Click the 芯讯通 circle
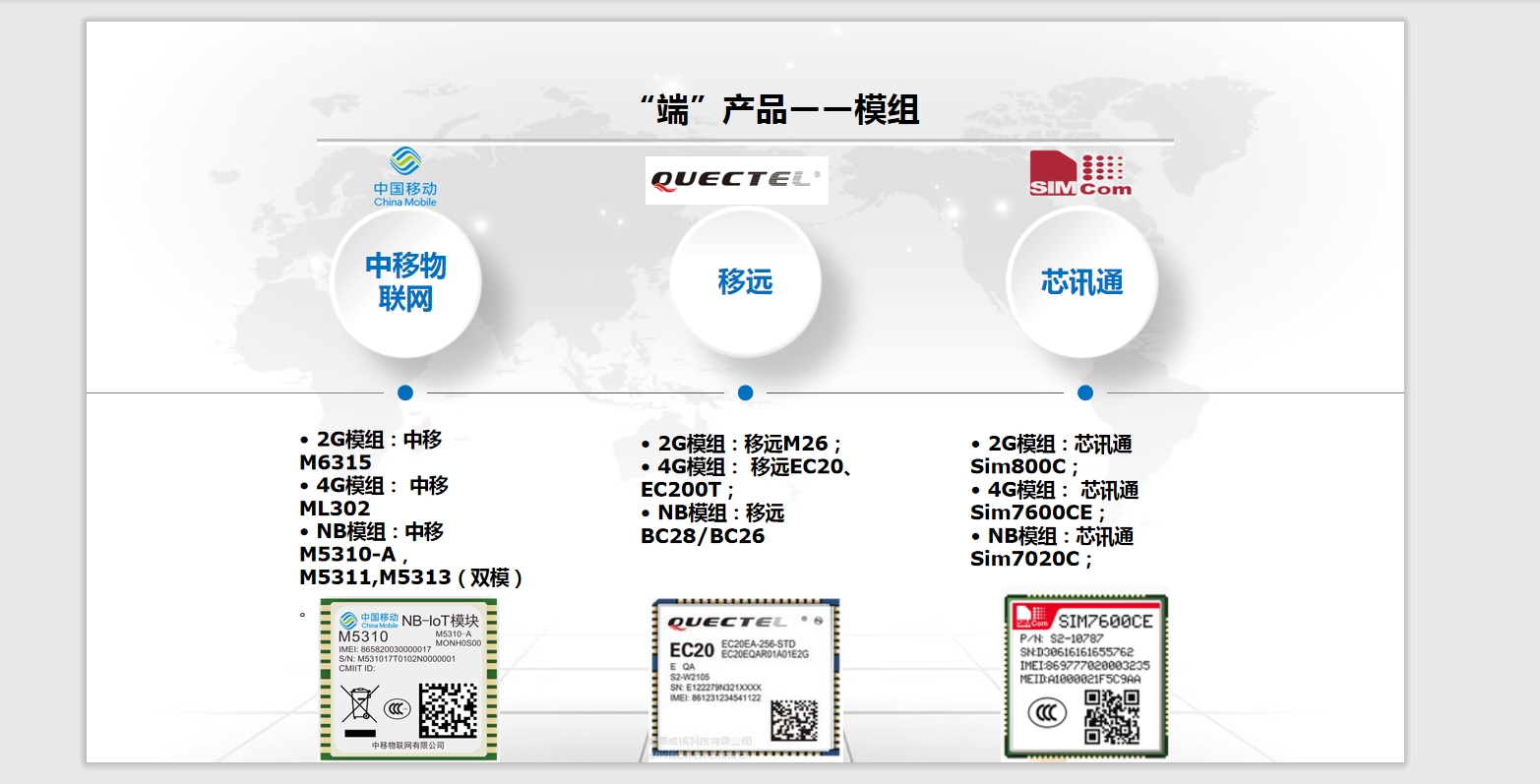This screenshot has height=784, width=1540. tap(1082, 282)
